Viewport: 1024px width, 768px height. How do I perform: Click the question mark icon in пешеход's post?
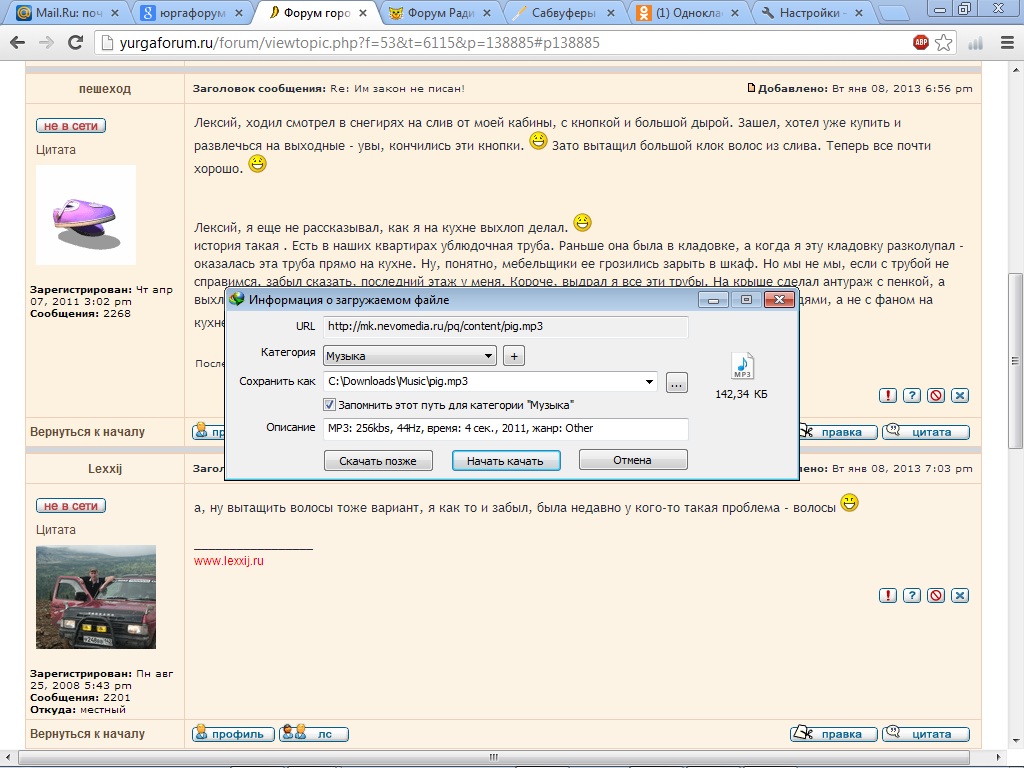coord(912,395)
